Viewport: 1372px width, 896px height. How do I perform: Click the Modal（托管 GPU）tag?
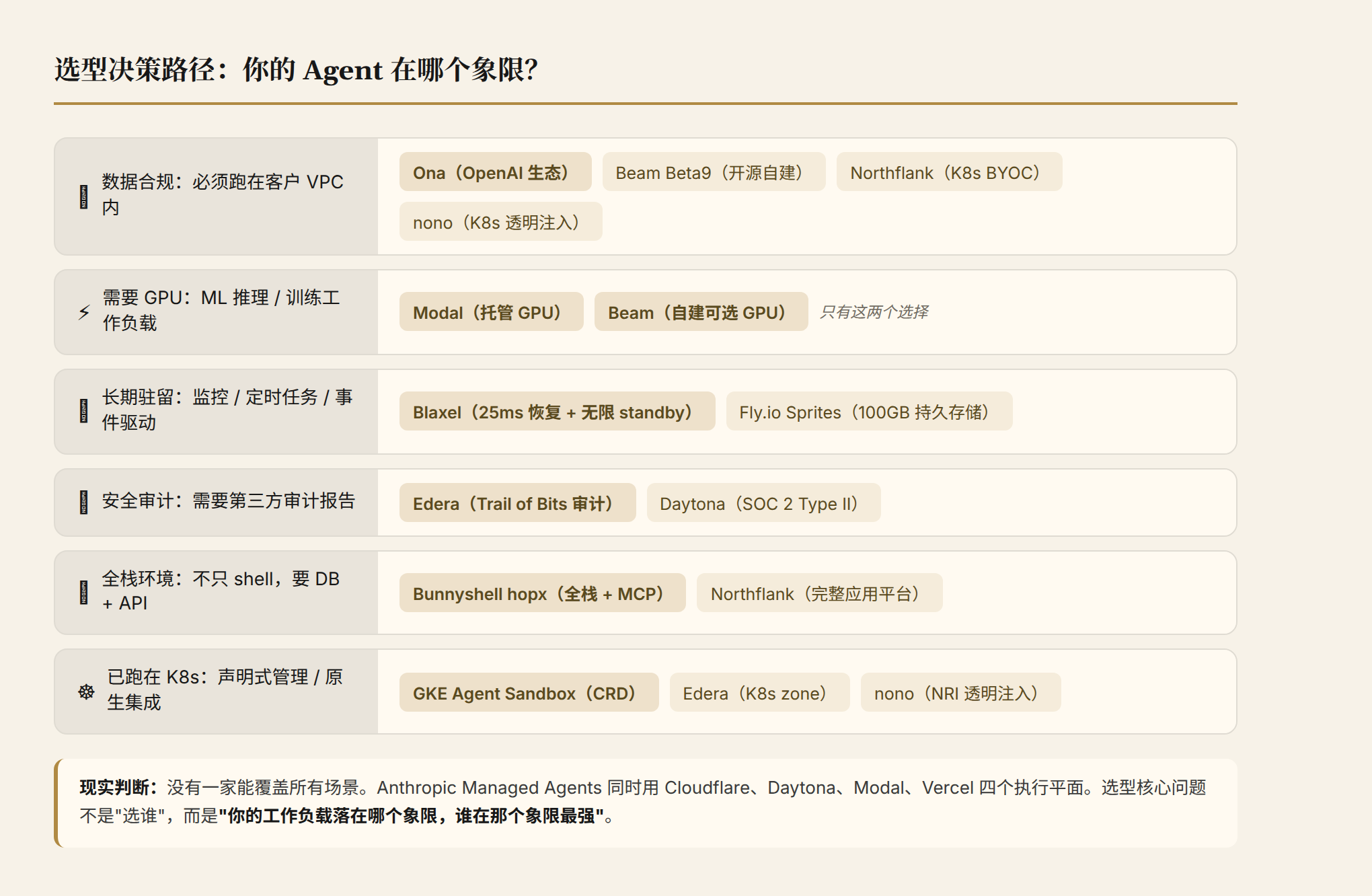(x=491, y=312)
